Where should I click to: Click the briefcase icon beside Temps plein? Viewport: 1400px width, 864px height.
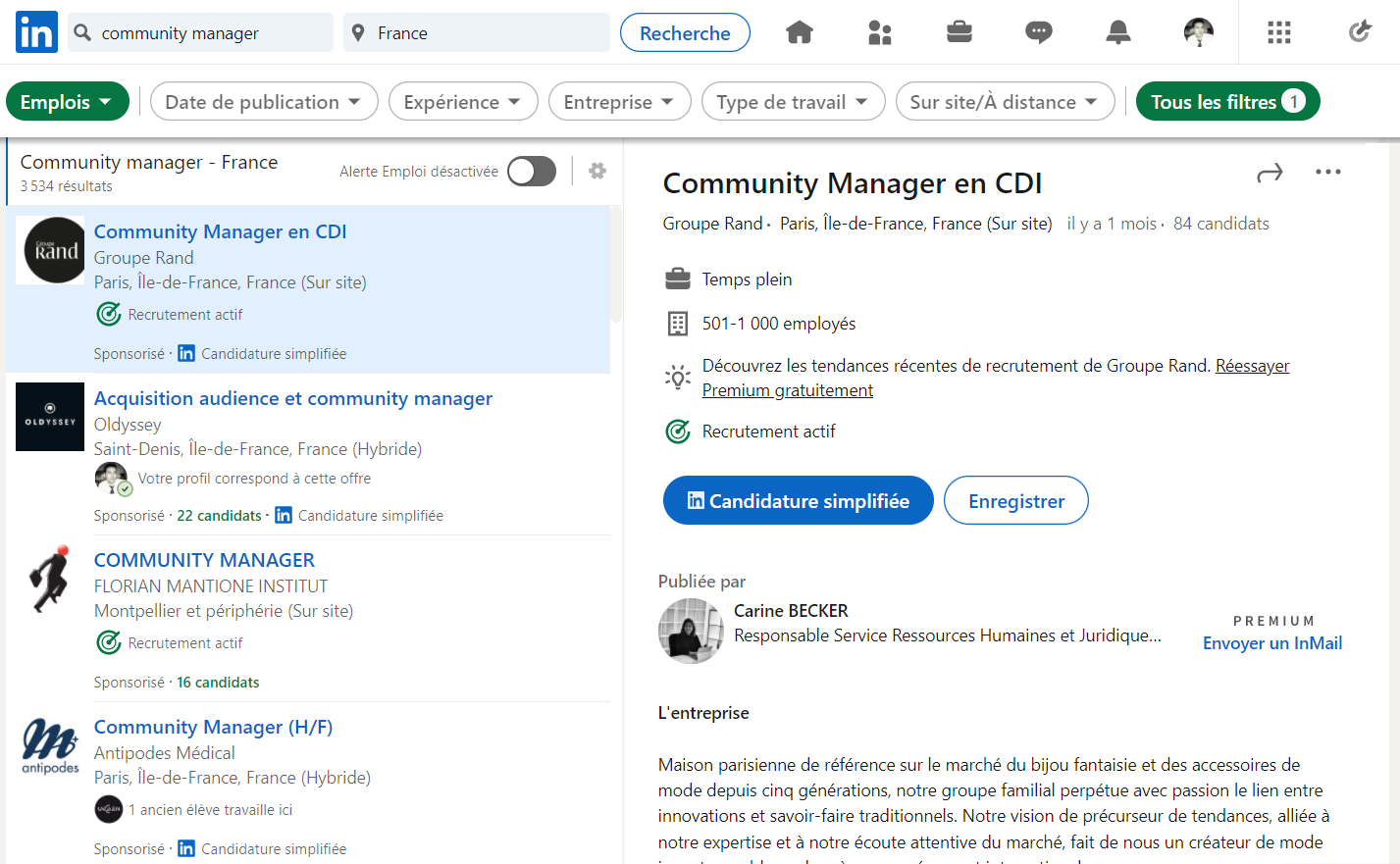(x=678, y=280)
